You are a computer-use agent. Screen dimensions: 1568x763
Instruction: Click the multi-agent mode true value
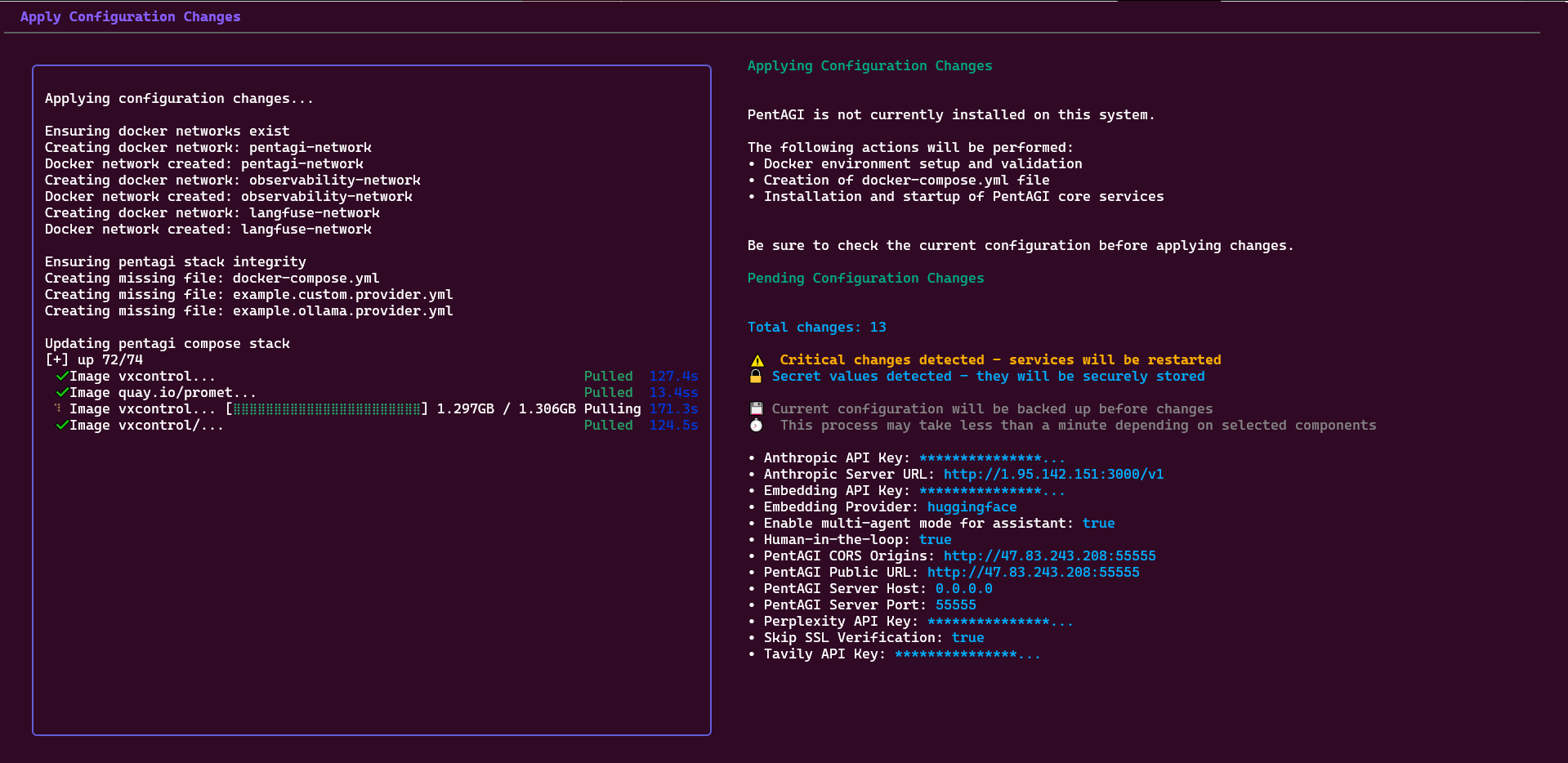click(1098, 524)
